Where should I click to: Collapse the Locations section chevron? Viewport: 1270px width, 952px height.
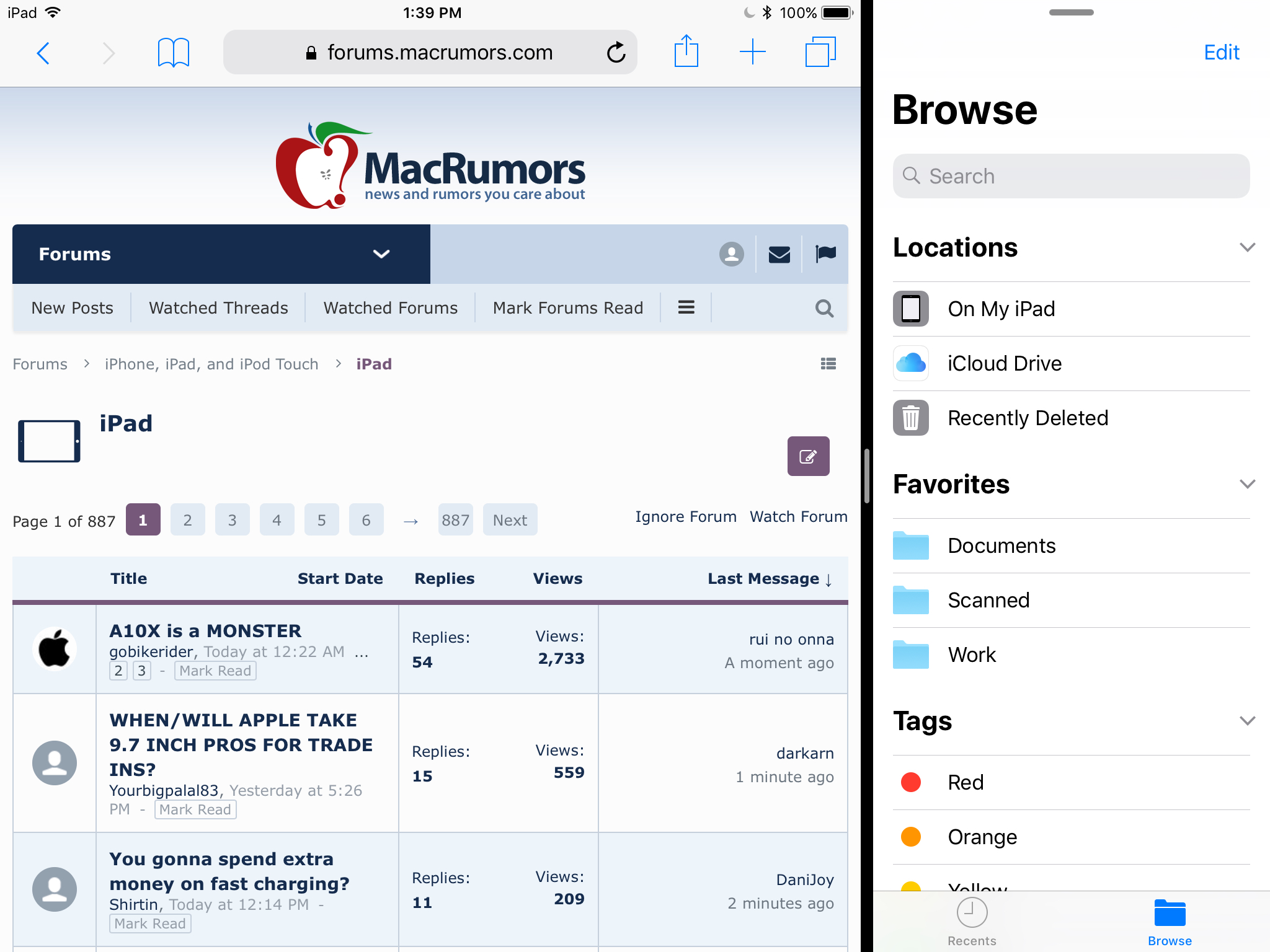click(1247, 247)
